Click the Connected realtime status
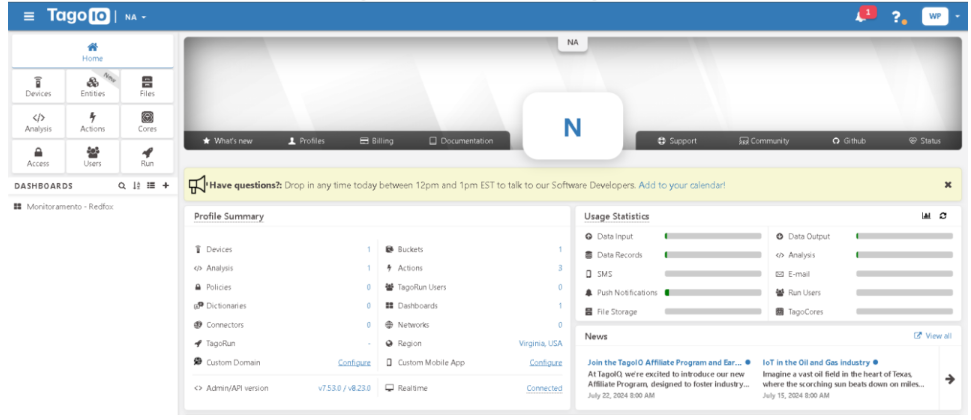The height and width of the screenshot is (420, 971). 544,388
